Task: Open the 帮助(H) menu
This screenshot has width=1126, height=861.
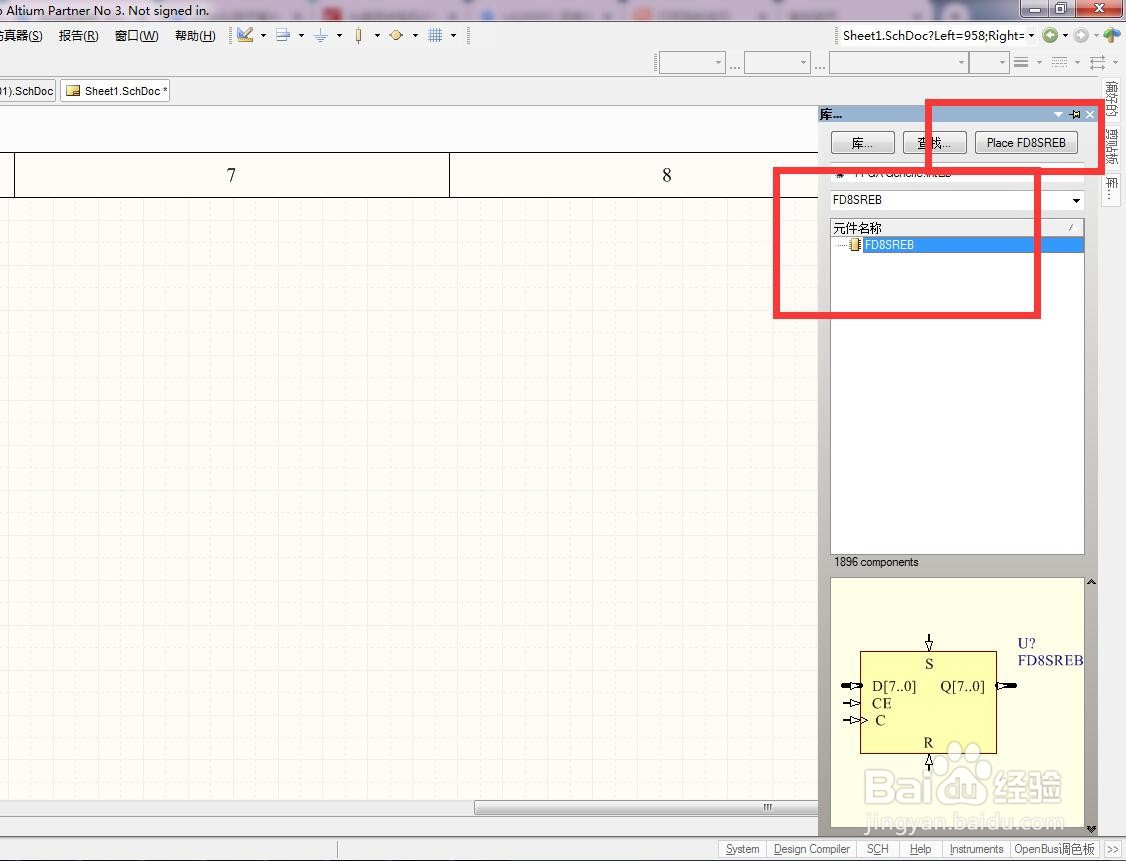Action: [195, 35]
